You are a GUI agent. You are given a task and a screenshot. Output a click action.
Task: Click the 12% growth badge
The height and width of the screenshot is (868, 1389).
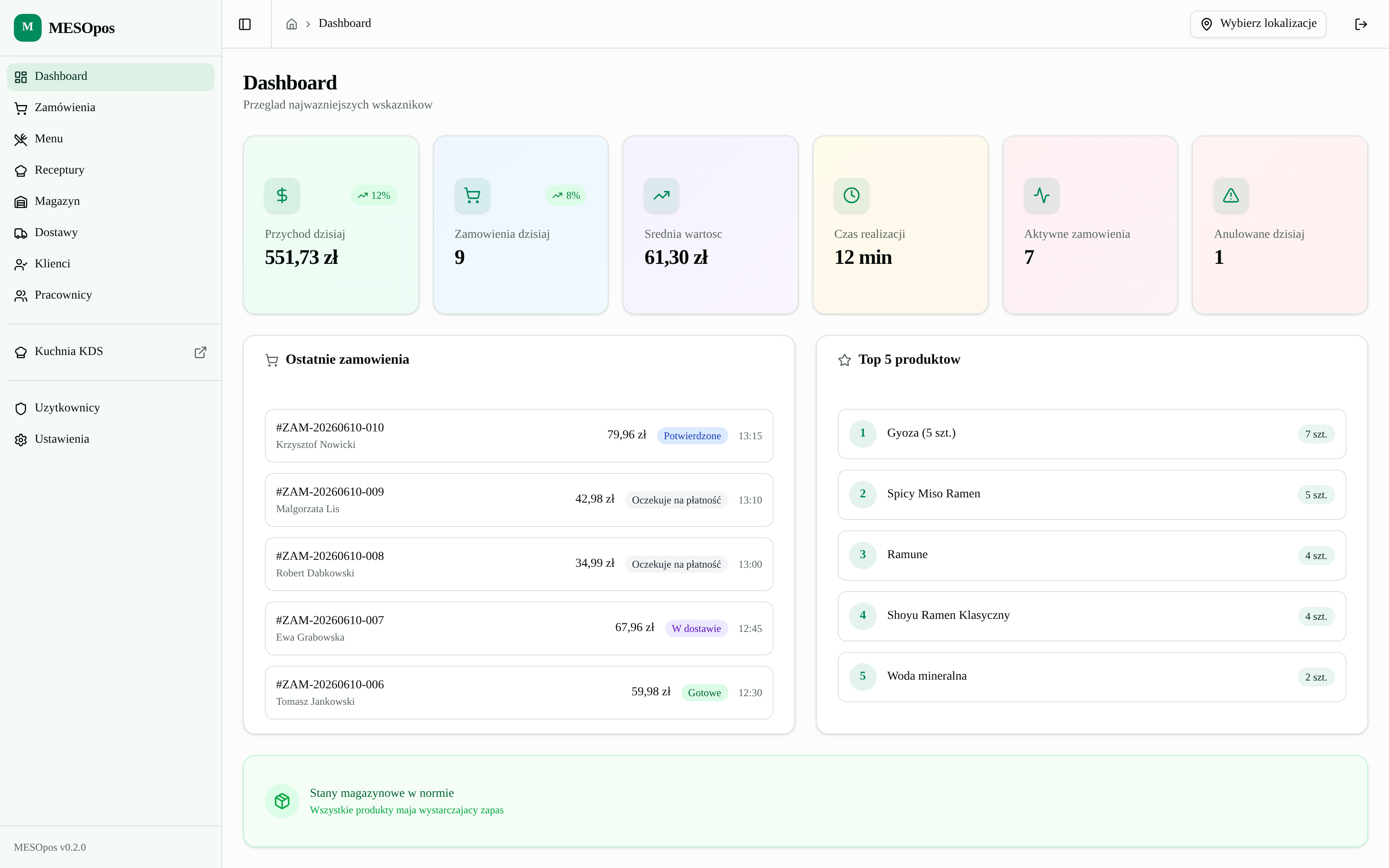click(374, 195)
